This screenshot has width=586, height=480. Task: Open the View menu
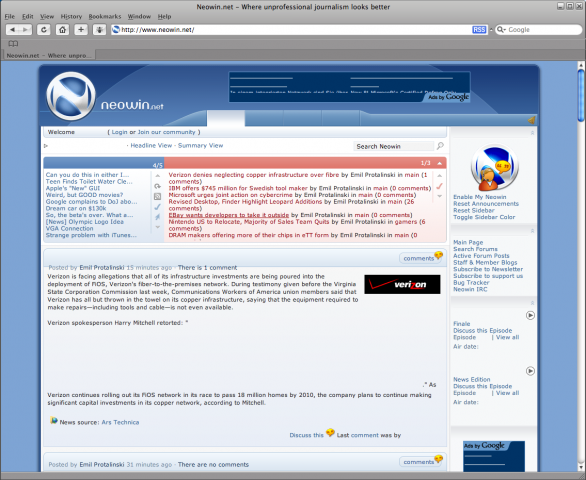[x=47, y=16]
